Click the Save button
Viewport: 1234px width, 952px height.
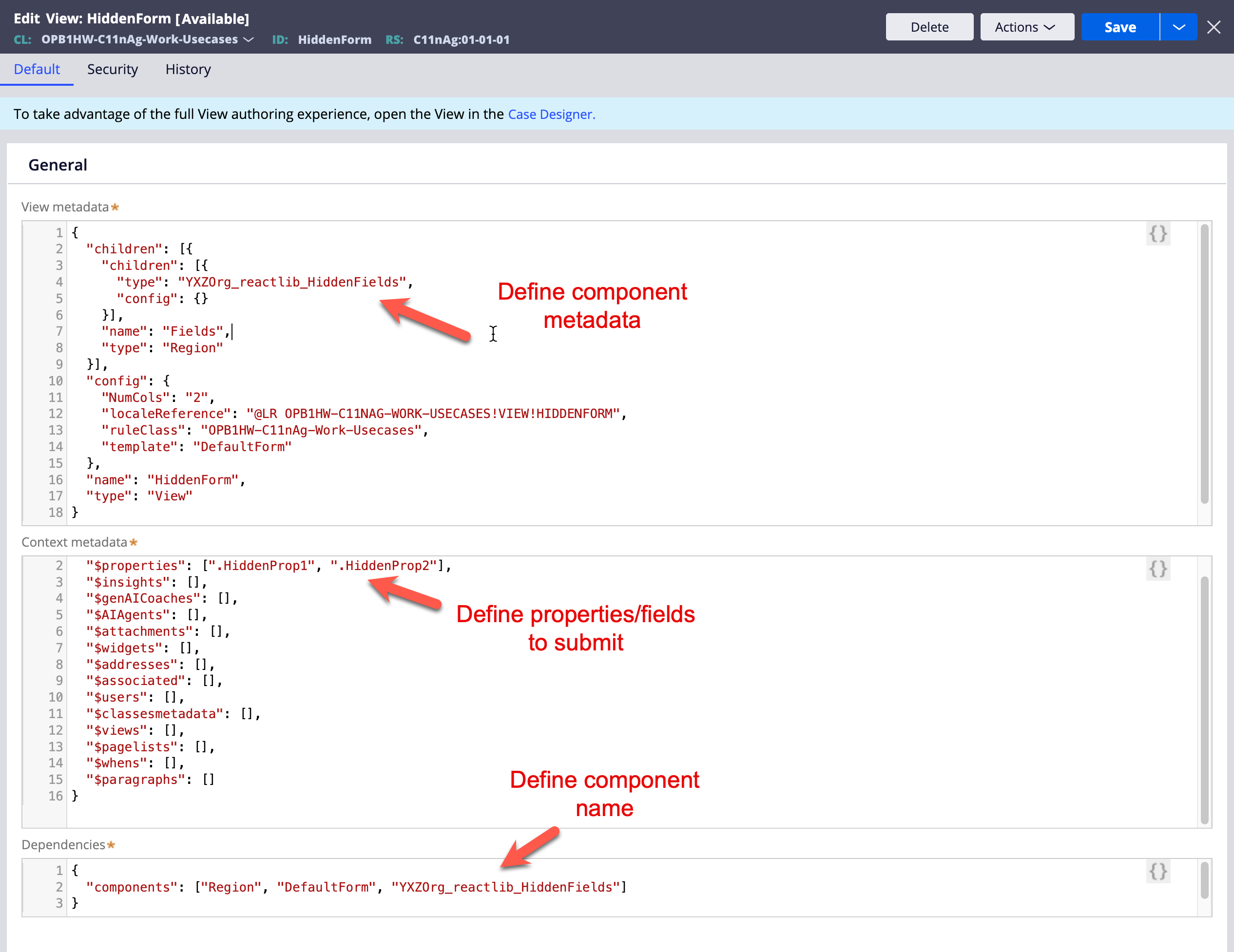[x=1120, y=27]
